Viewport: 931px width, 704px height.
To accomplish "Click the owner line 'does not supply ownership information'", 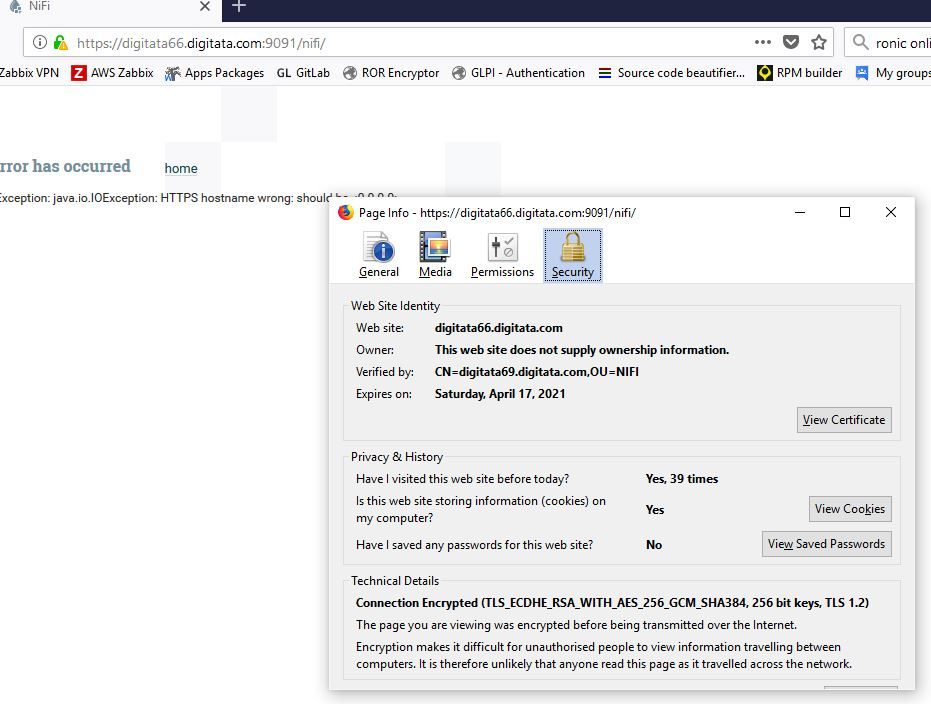I will [x=581, y=350].
